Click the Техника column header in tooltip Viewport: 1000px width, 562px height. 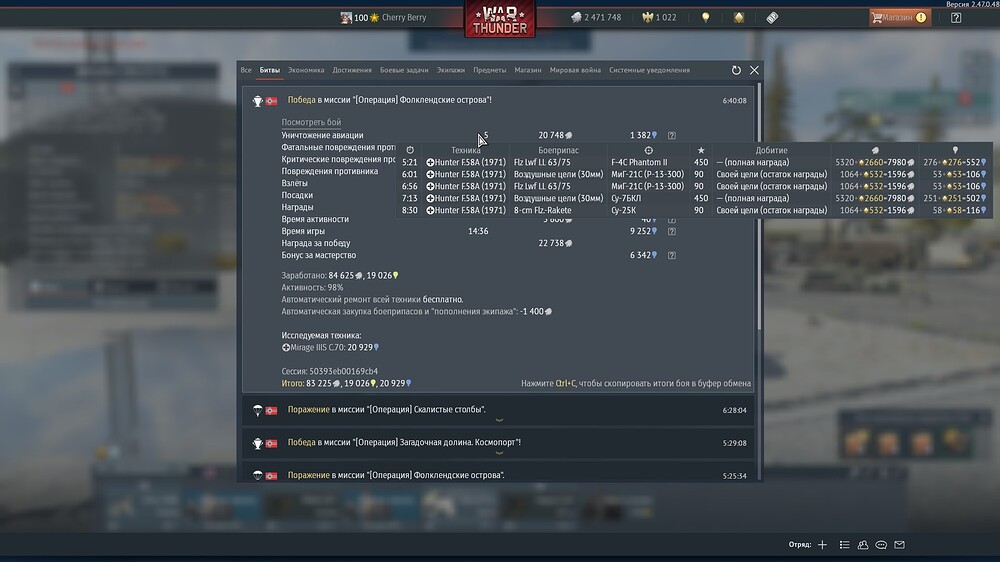tap(466, 151)
